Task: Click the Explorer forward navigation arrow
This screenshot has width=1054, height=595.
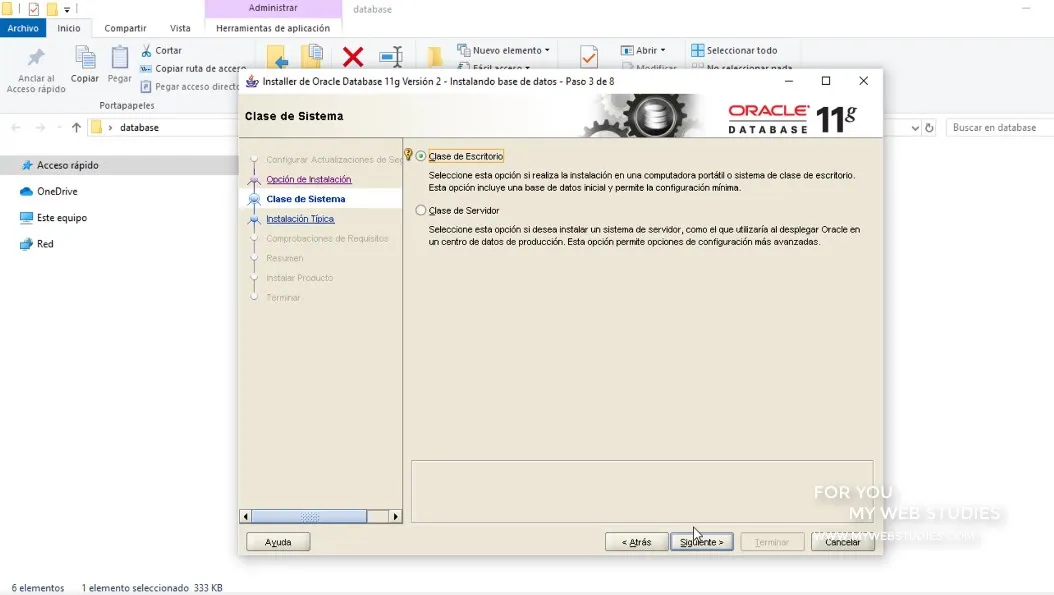Action: coord(40,128)
